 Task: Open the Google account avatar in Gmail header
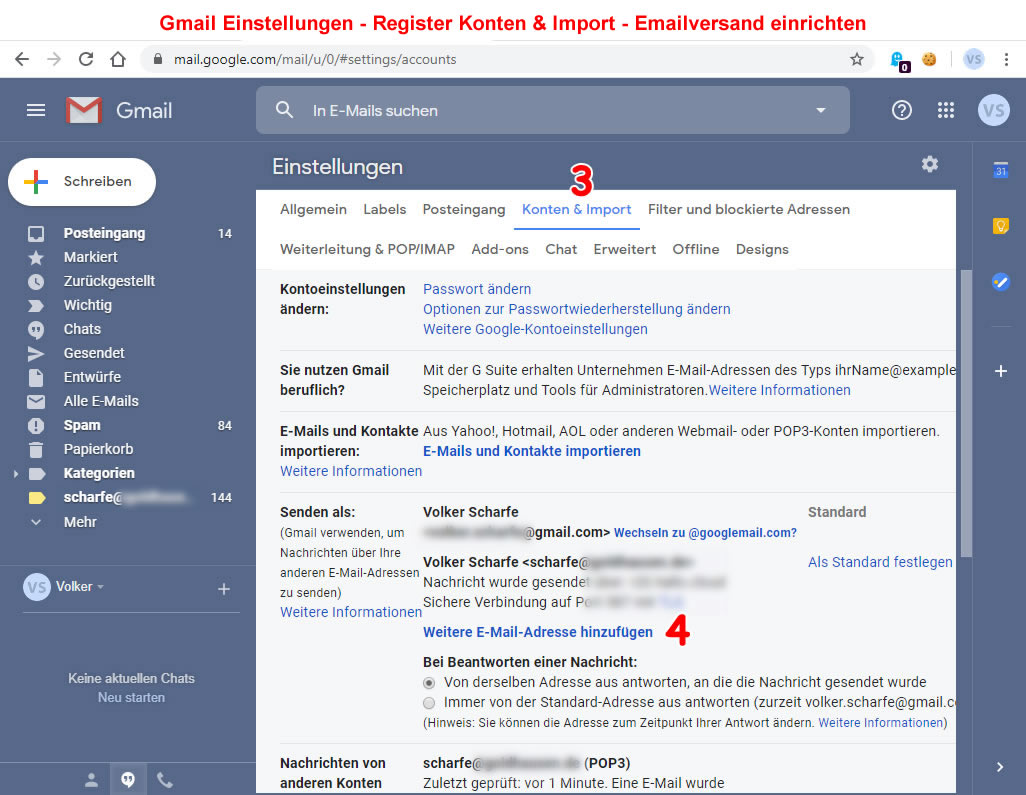993,110
